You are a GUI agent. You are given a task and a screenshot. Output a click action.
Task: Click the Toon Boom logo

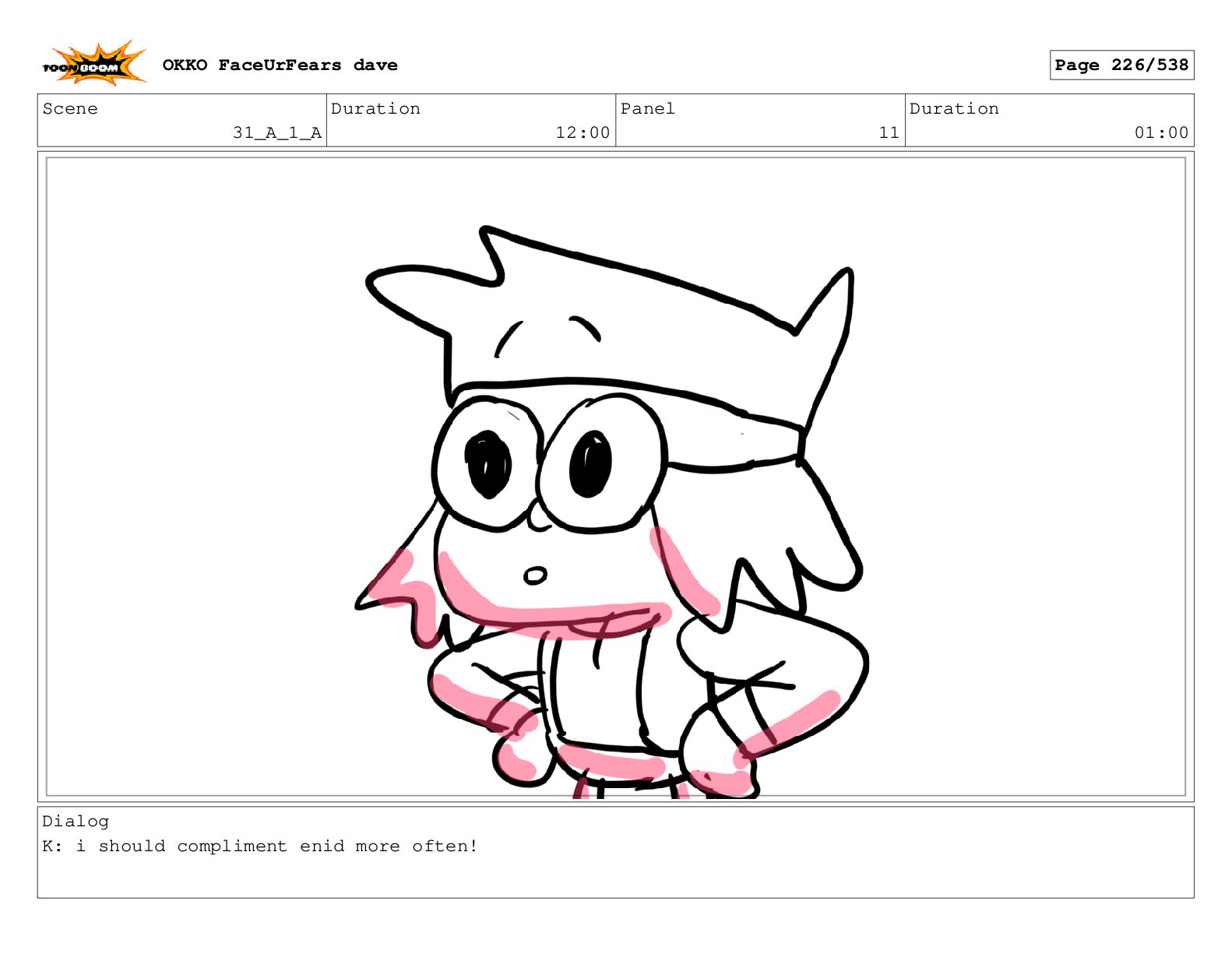coord(94,64)
